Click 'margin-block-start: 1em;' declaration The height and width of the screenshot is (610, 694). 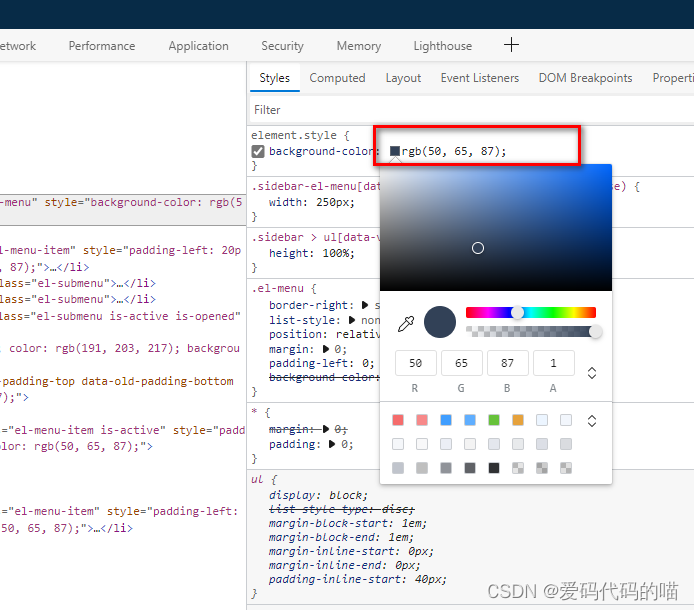coord(347,523)
